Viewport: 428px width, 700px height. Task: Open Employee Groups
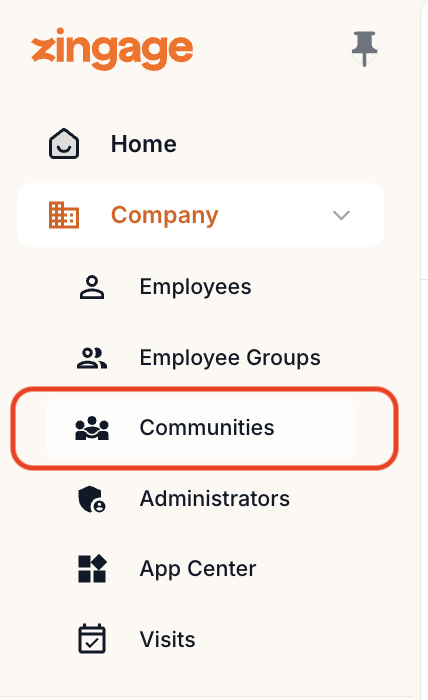[230, 358]
